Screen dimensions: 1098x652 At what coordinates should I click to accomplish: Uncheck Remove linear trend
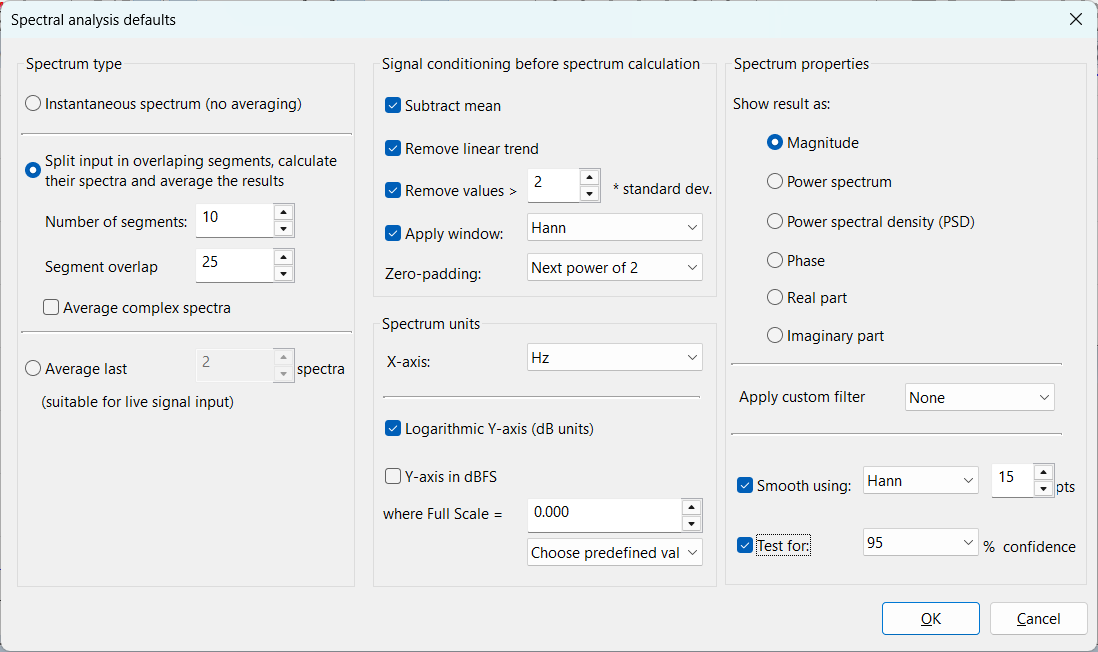coord(393,149)
